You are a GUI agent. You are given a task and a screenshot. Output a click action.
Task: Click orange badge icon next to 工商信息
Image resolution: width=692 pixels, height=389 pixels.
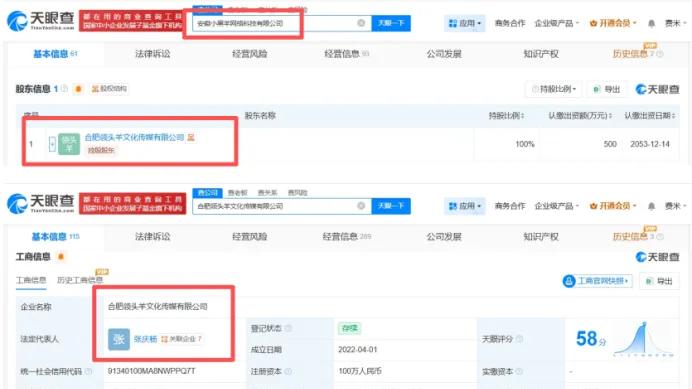[x=61, y=257]
